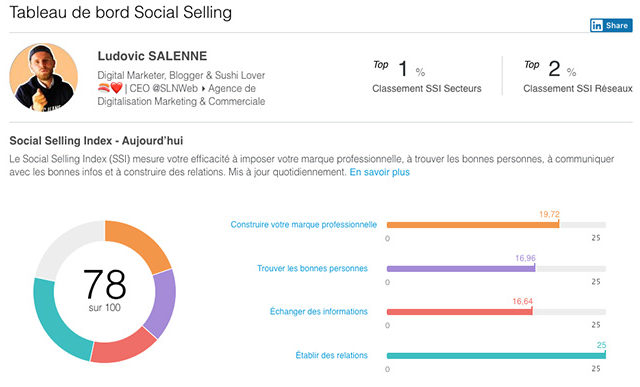Click the 78 sur 100 score
This screenshot has width=640, height=387.
tap(104, 290)
